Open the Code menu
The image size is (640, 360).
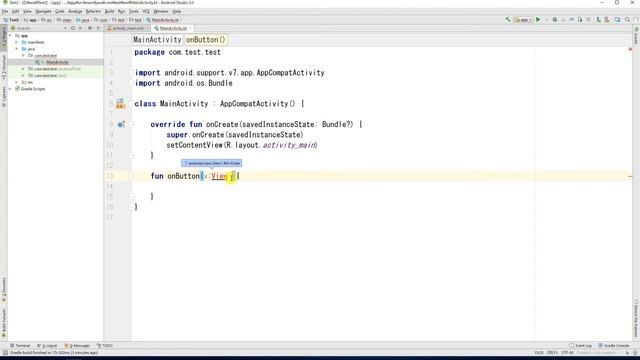[60, 11]
